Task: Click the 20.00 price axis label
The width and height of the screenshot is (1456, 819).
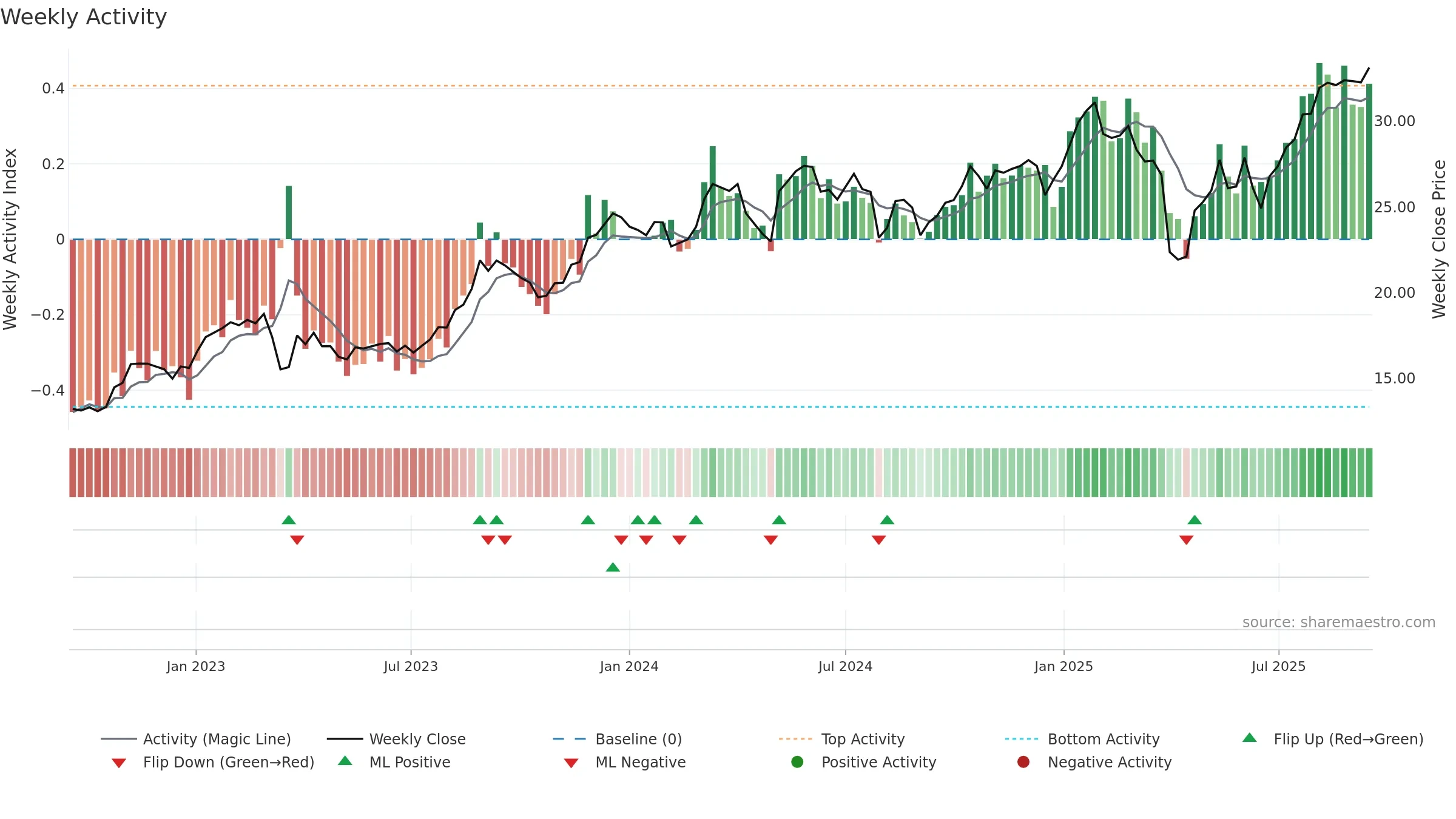Action: 1395,292
